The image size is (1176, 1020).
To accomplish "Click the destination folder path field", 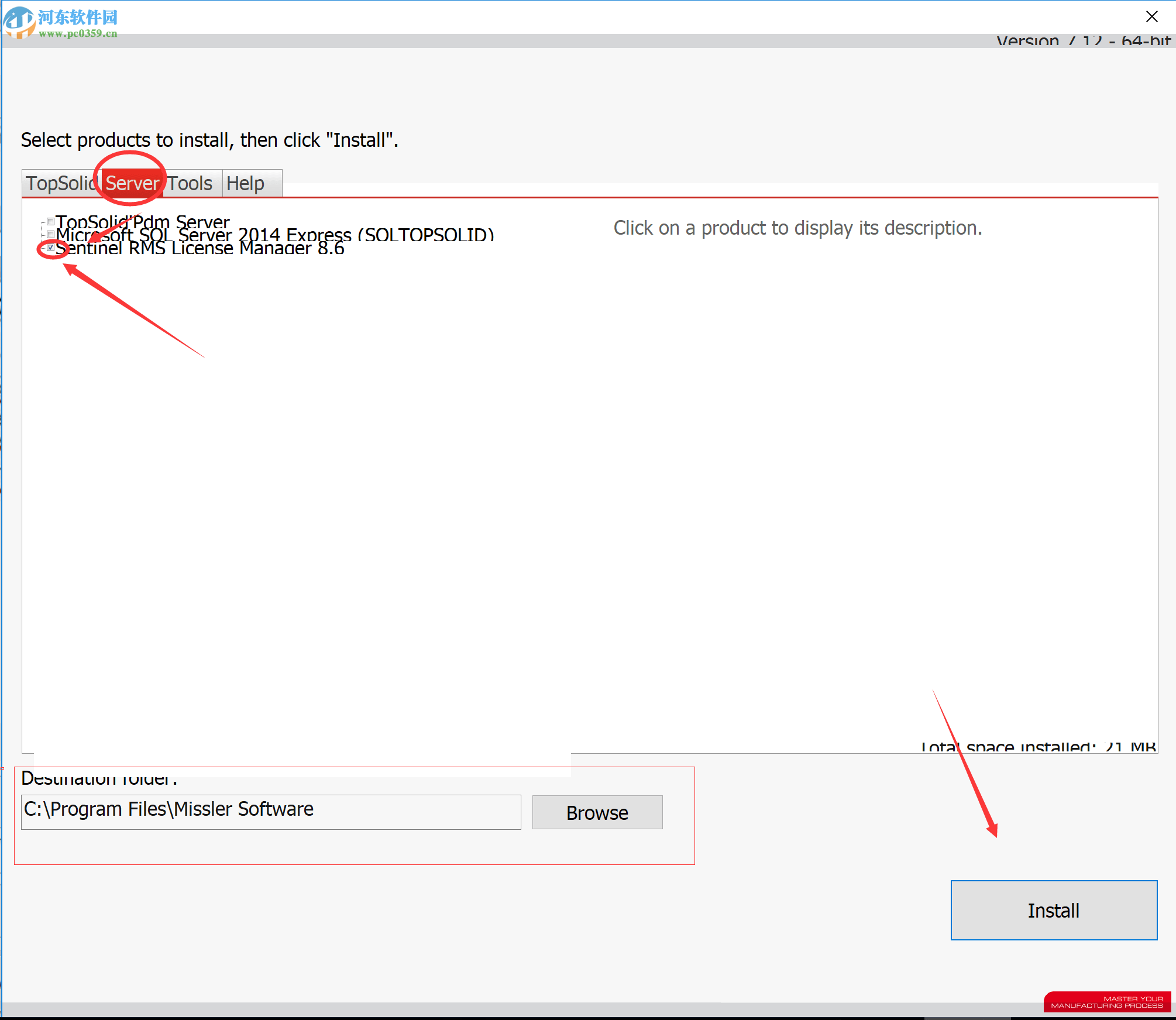I will [x=271, y=812].
